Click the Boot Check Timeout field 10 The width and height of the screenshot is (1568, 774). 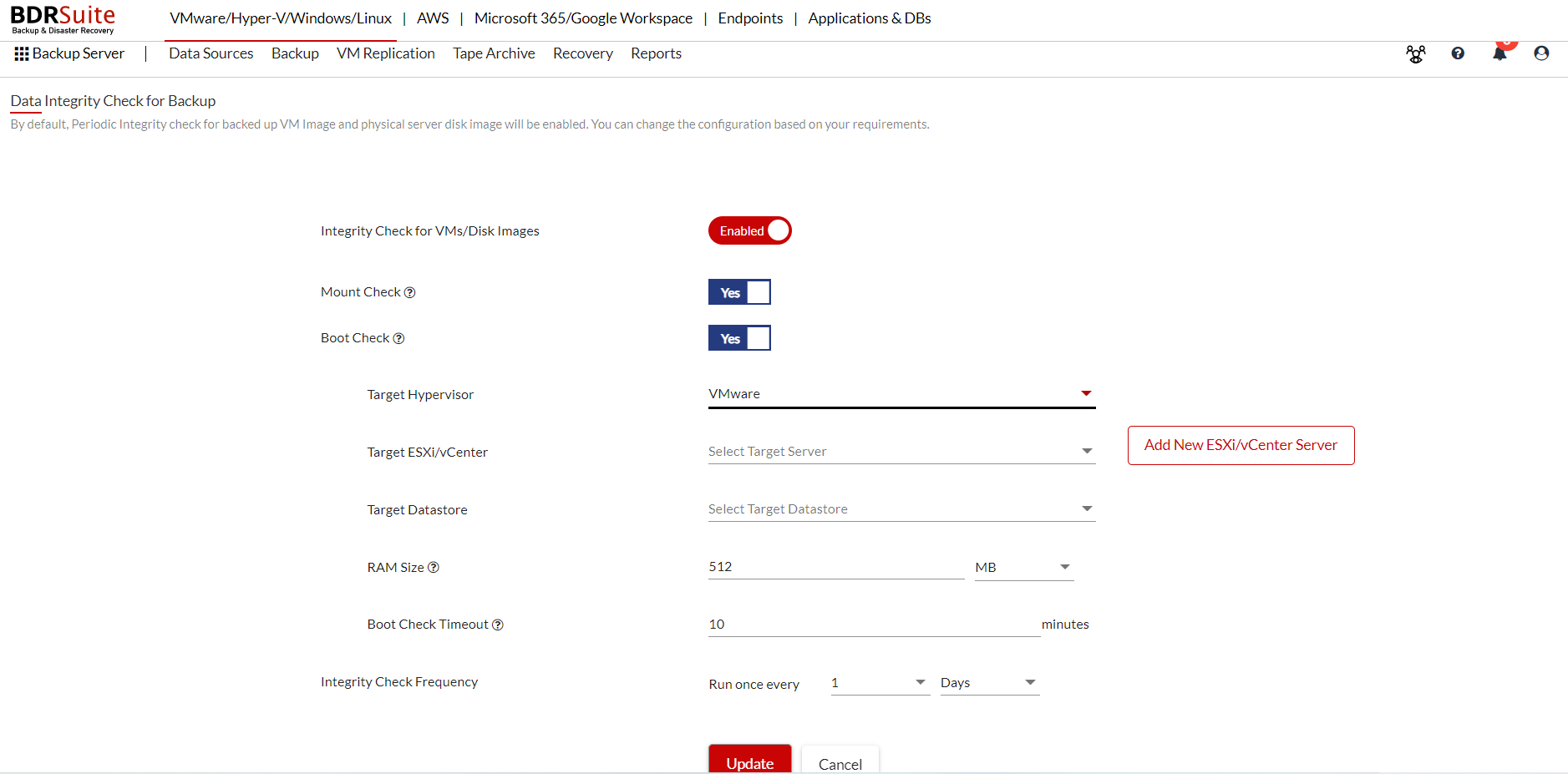(874, 625)
